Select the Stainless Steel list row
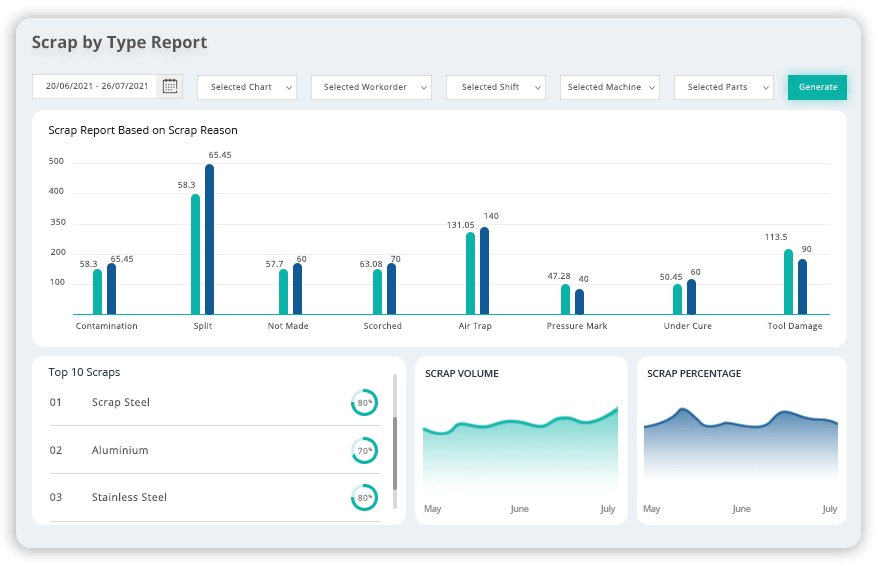878x566 pixels. (x=200, y=497)
